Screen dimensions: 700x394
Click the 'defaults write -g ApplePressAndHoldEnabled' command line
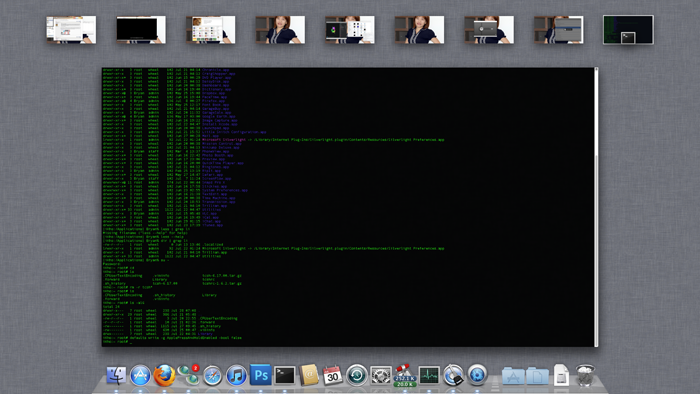click(172, 338)
